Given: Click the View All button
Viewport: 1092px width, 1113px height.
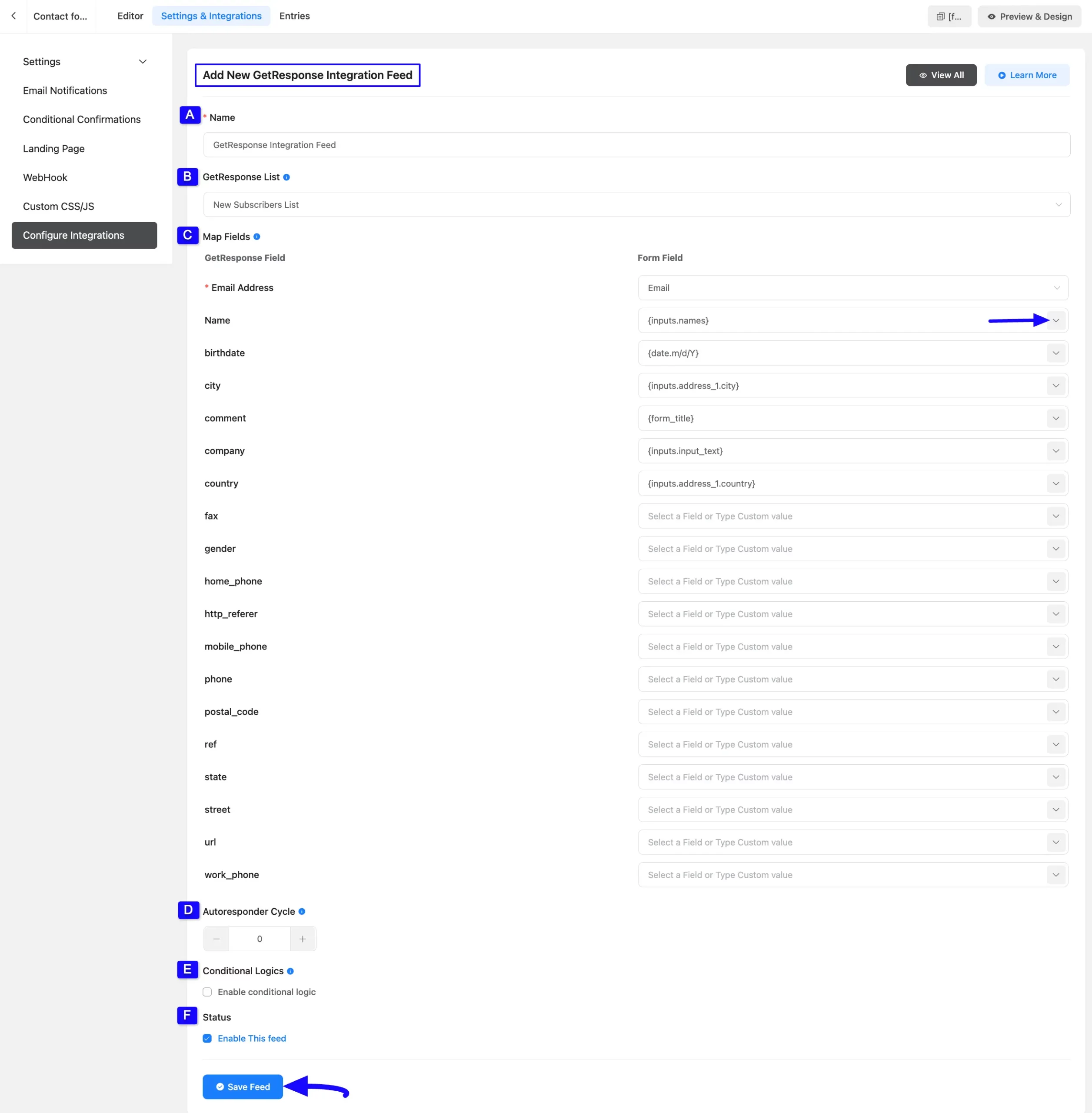Looking at the screenshot, I should click(941, 75).
